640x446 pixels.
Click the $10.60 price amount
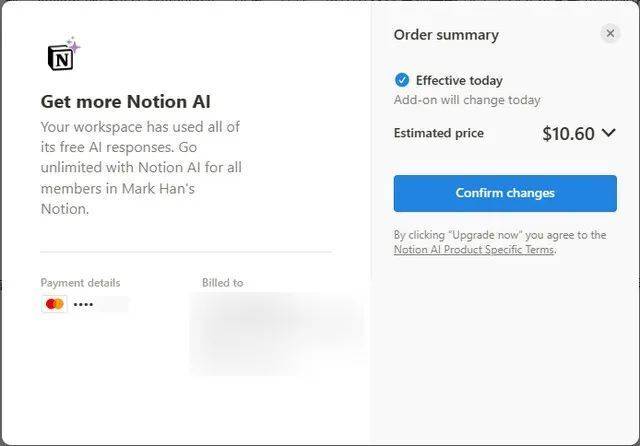[x=568, y=133]
